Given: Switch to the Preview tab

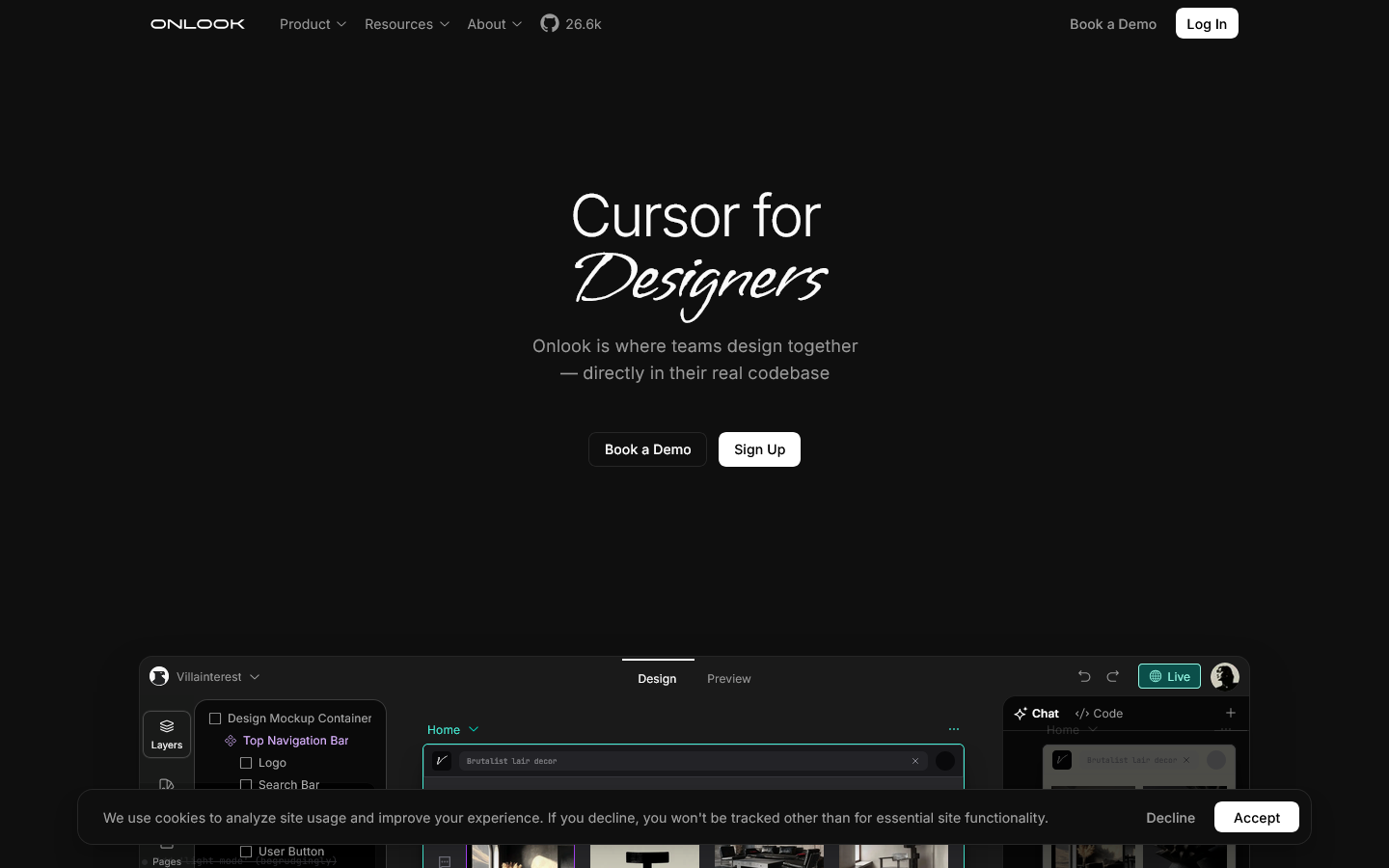Looking at the screenshot, I should point(729,679).
